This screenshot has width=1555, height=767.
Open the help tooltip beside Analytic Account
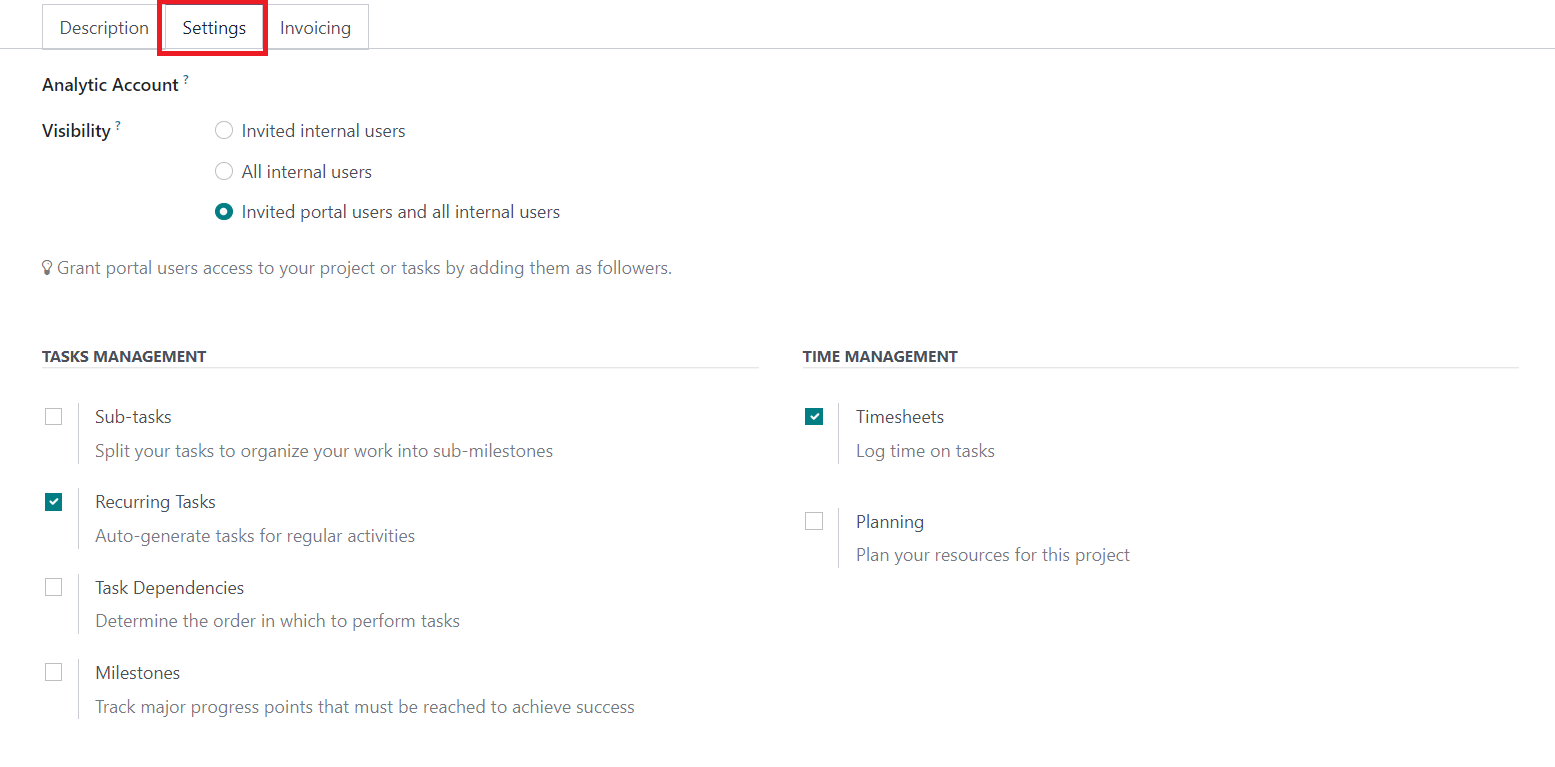186,79
